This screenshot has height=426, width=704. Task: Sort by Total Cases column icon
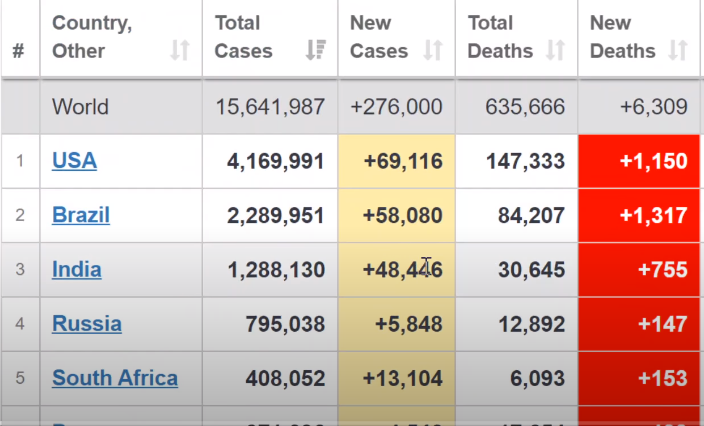(316, 50)
